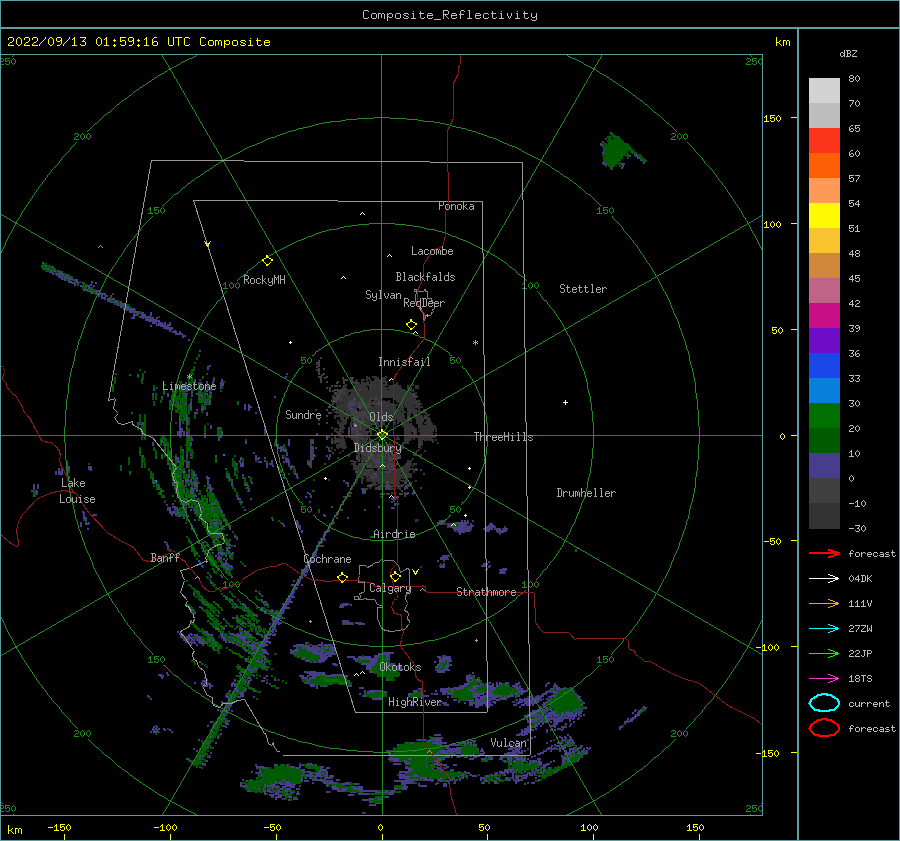Pick the slate-blue 0–10 dBZ swatch
900x841 pixels.
[x=824, y=466]
